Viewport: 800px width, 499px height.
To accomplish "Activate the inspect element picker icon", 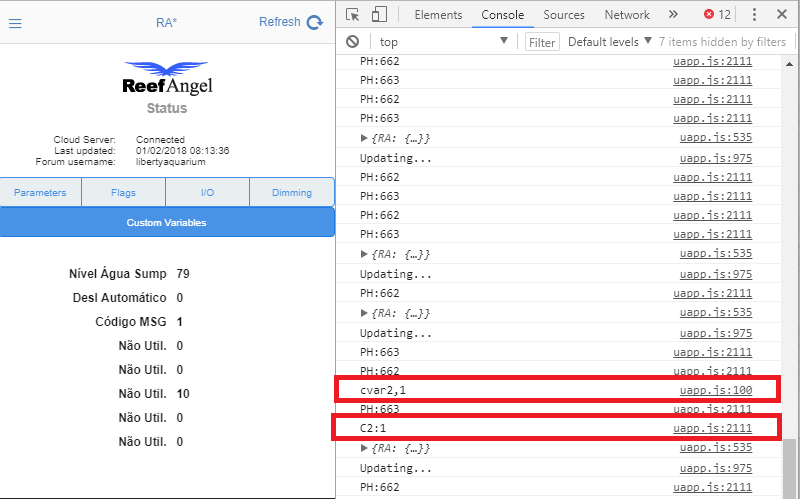I will (353, 15).
